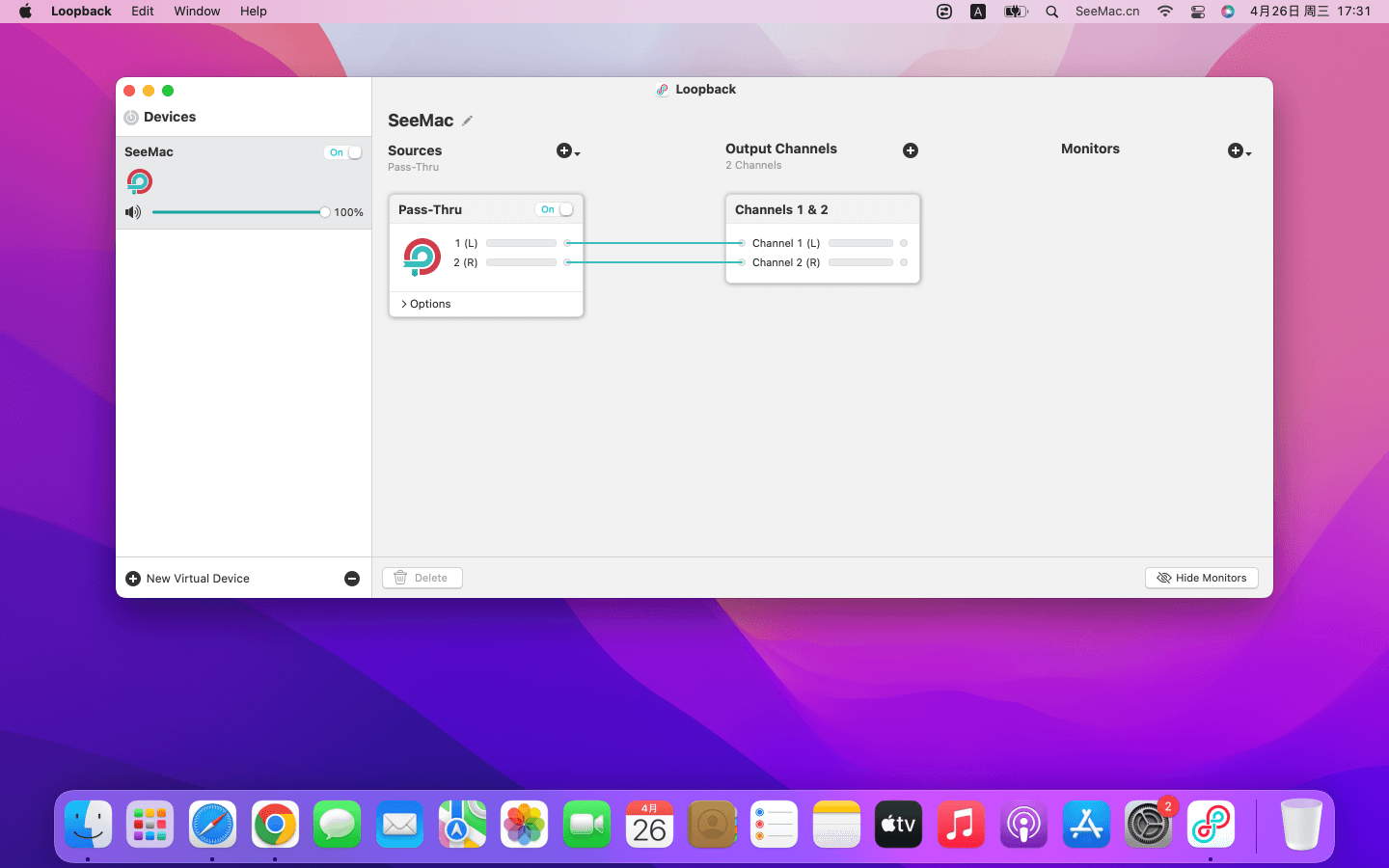Open the Help menu
This screenshot has height=868, width=1389.
(254, 12)
